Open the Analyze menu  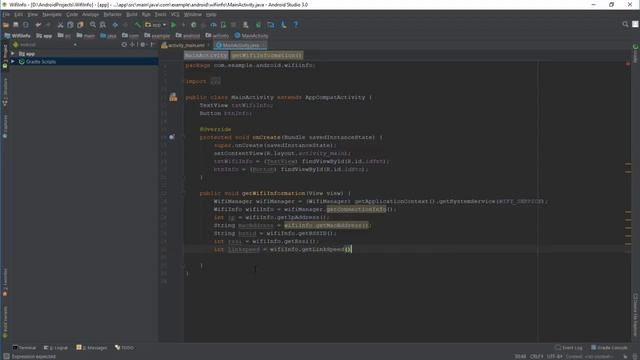pos(91,14)
